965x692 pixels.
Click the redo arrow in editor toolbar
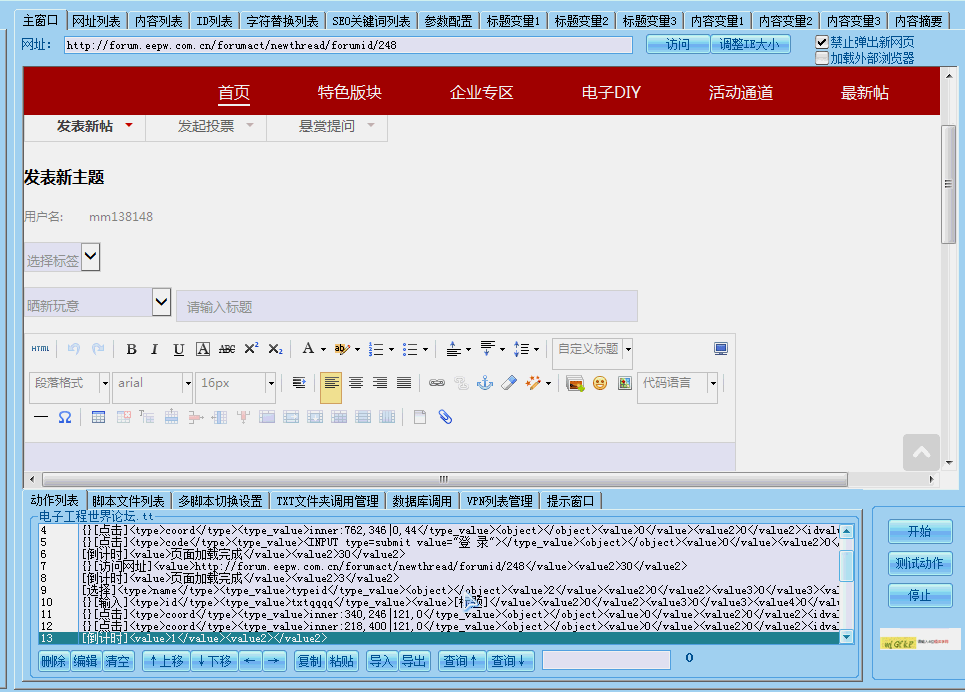click(98, 349)
